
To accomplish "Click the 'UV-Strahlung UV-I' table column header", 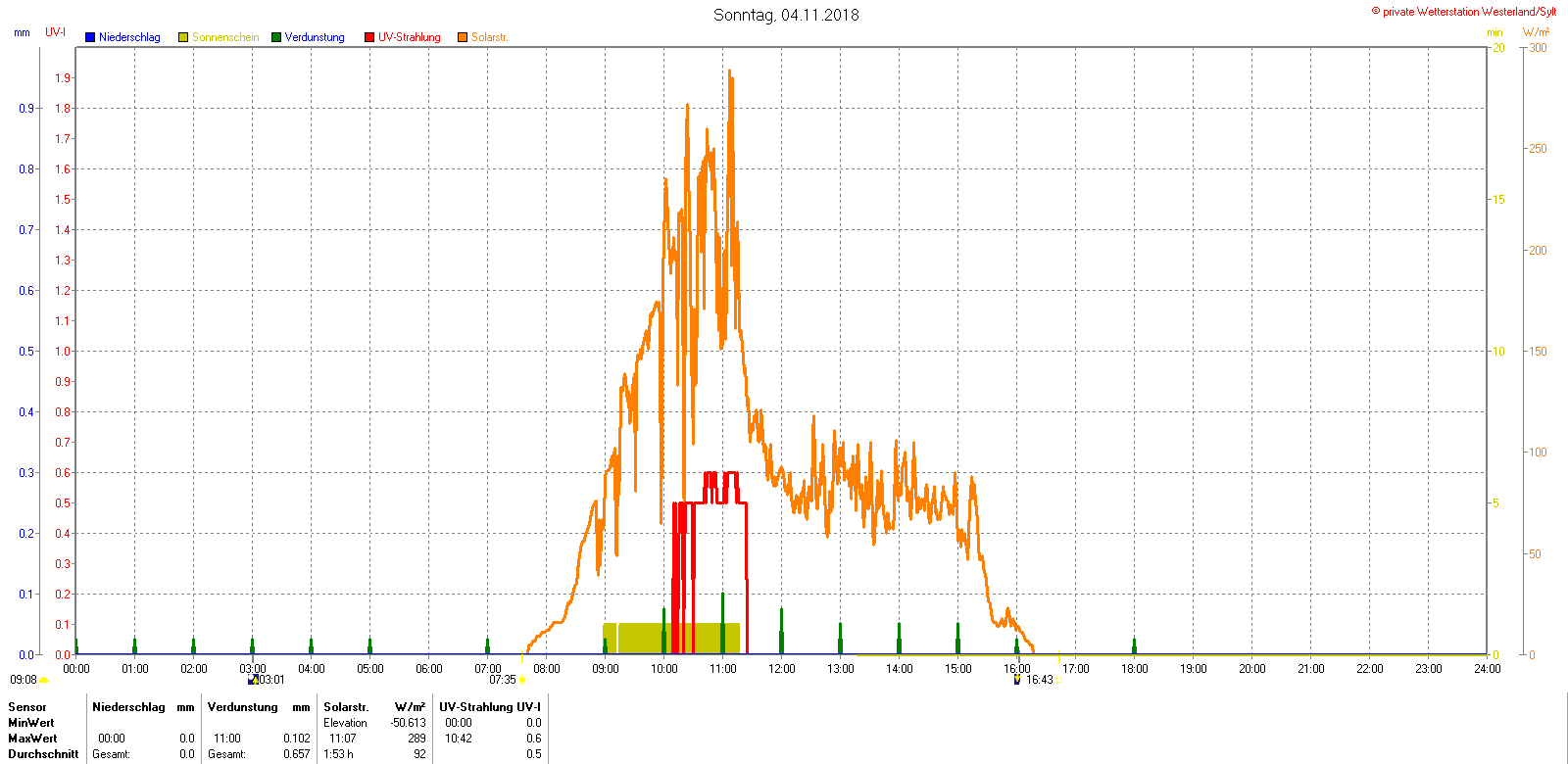I will click(490, 707).
